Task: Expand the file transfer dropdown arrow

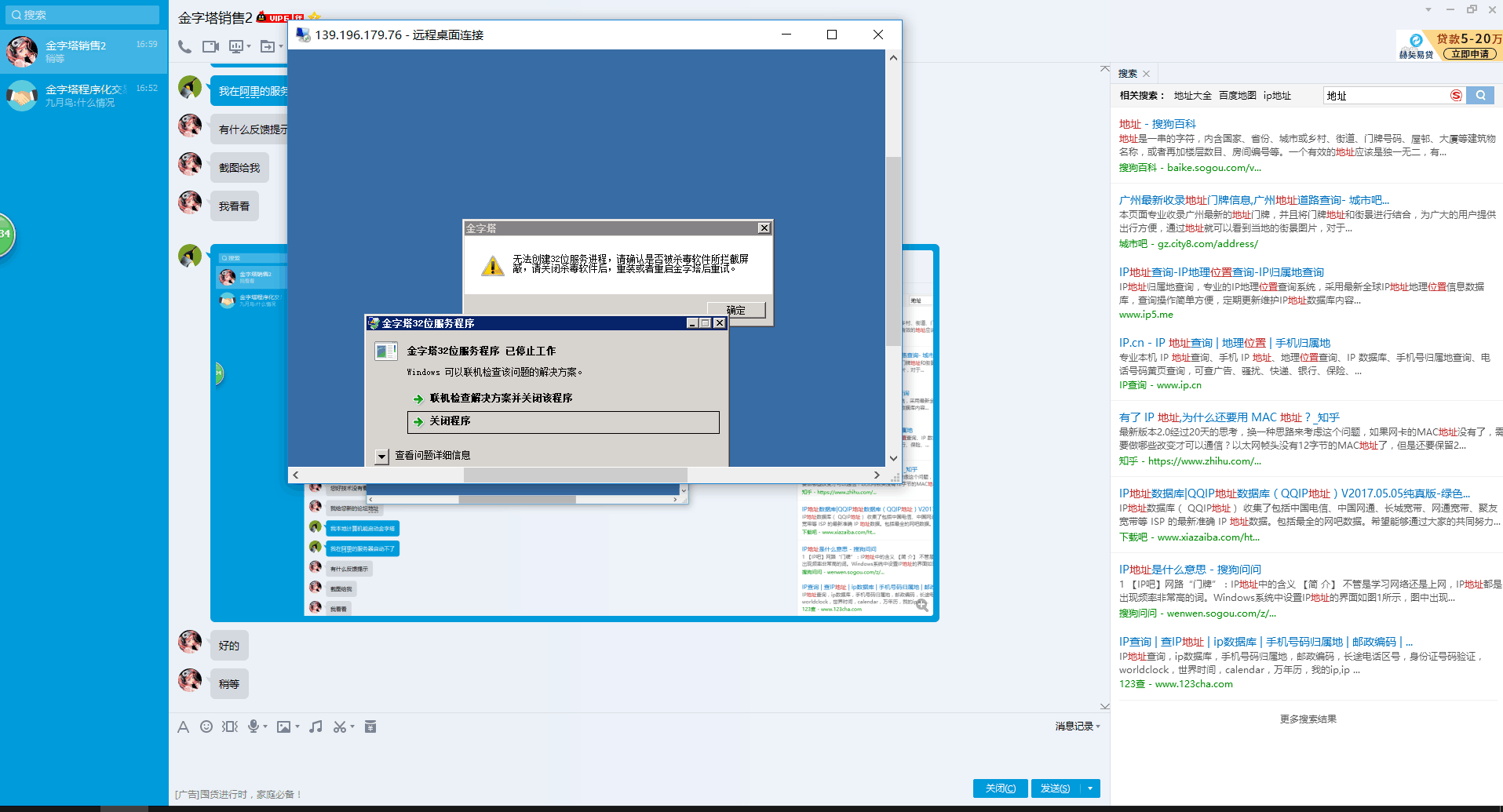Action: click(281, 46)
